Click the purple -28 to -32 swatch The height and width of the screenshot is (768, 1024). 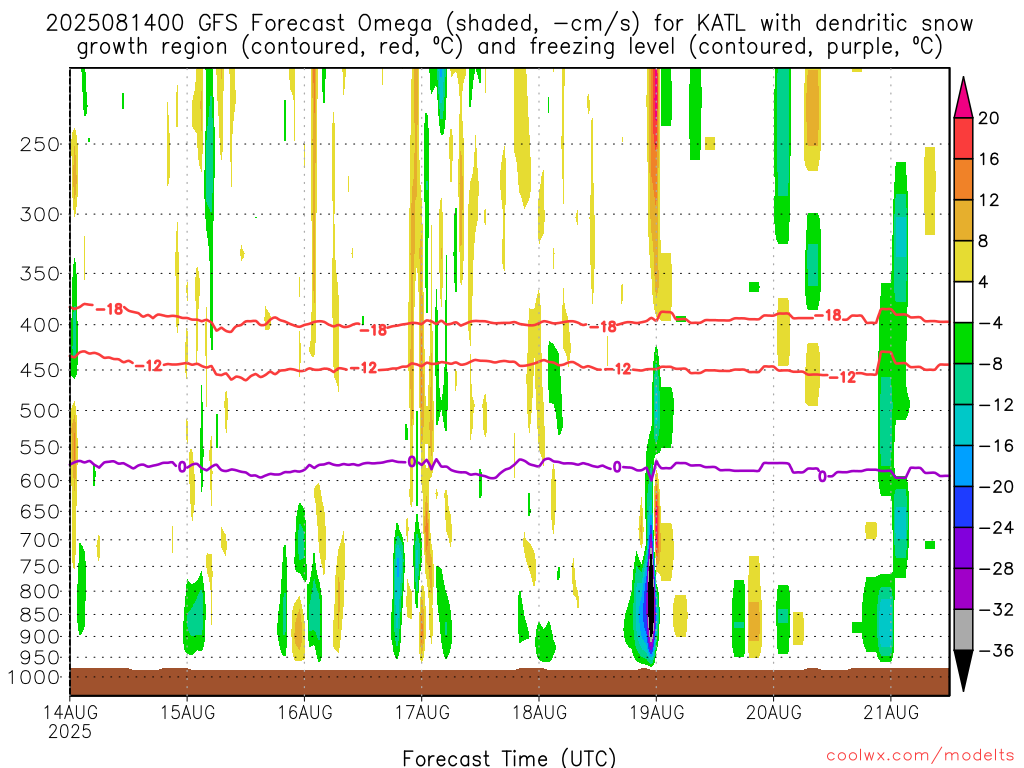click(x=963, y=589)
